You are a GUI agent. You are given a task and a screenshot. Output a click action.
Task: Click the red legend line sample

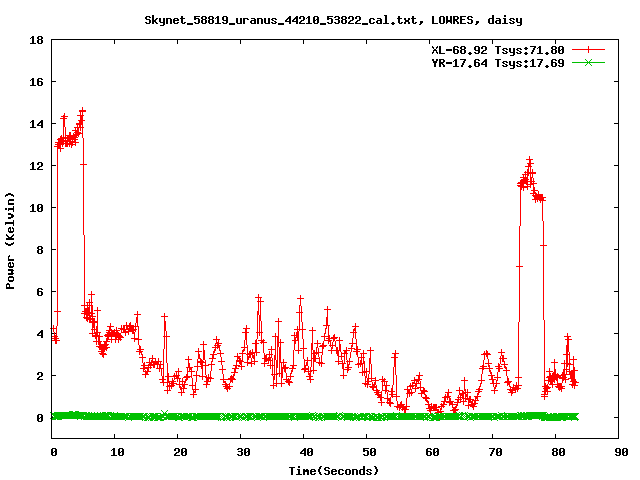pyautogui.click(x=588, y=50)
